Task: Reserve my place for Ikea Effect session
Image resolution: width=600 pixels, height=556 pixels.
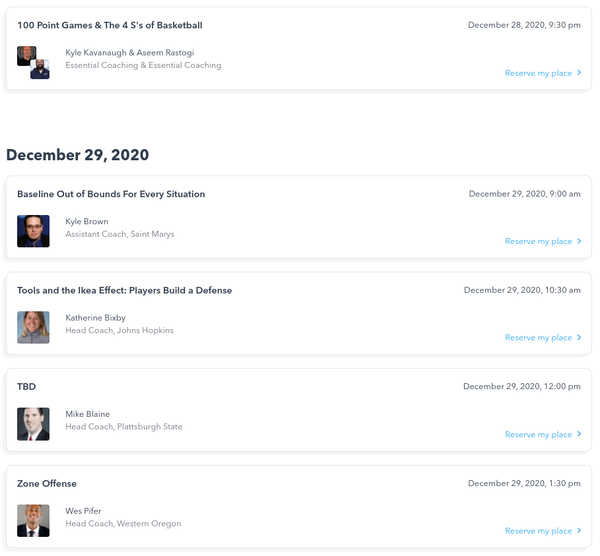Action: 538,338
